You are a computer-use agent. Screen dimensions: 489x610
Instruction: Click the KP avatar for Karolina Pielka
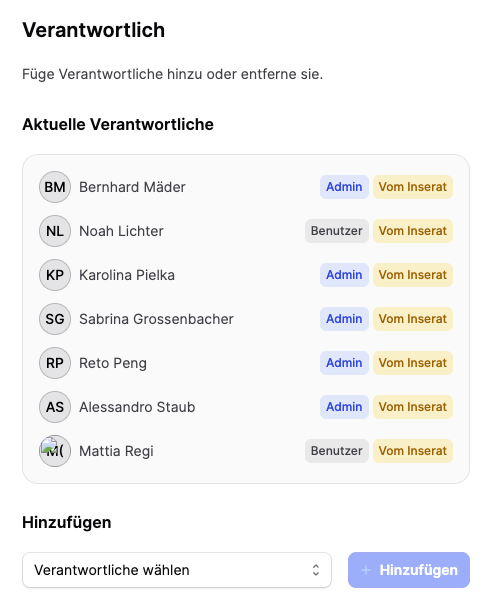[x=55, y=275]
